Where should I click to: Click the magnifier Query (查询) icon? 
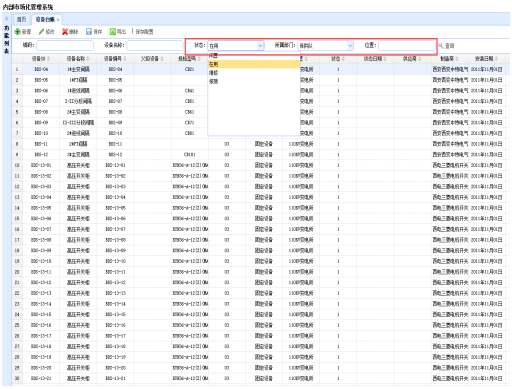click(441, 46)
